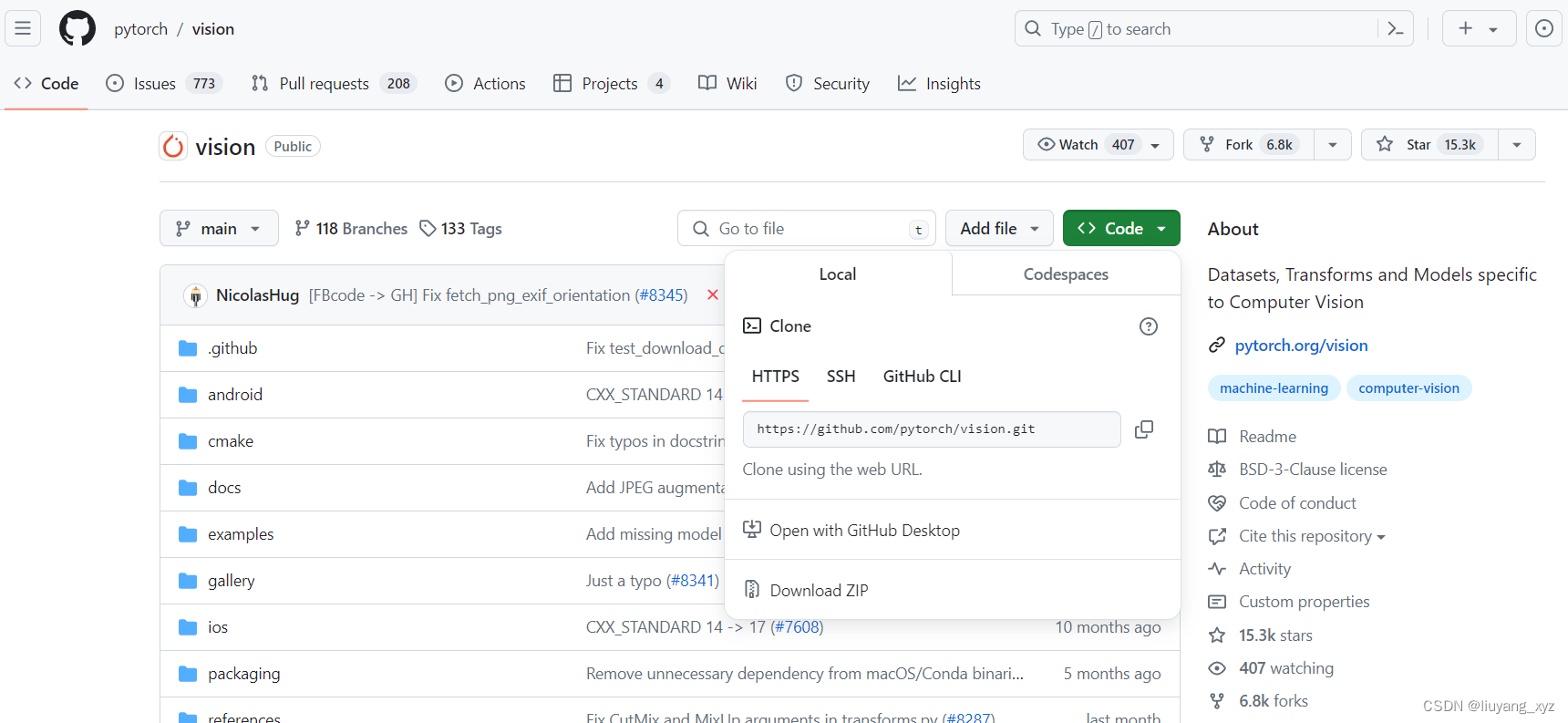Click the tag icon beside 133 Tags
Image resolution: width=1568 pixels, height=723 pixels.
pyautogui.click(x=428, y=228)
